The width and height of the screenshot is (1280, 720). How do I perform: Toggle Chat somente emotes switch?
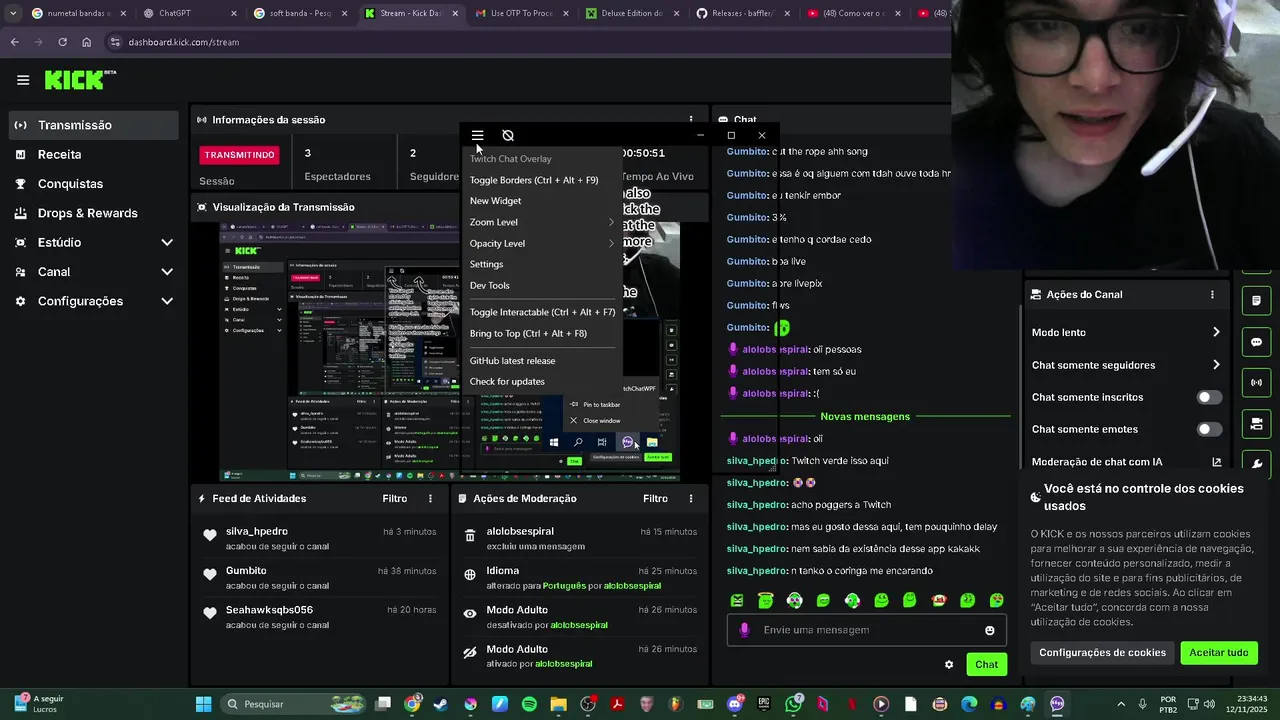[1209, 429]
